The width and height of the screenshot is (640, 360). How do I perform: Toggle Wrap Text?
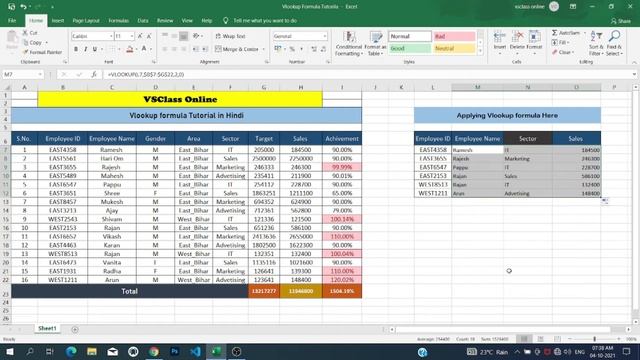[x=231, y=36]
